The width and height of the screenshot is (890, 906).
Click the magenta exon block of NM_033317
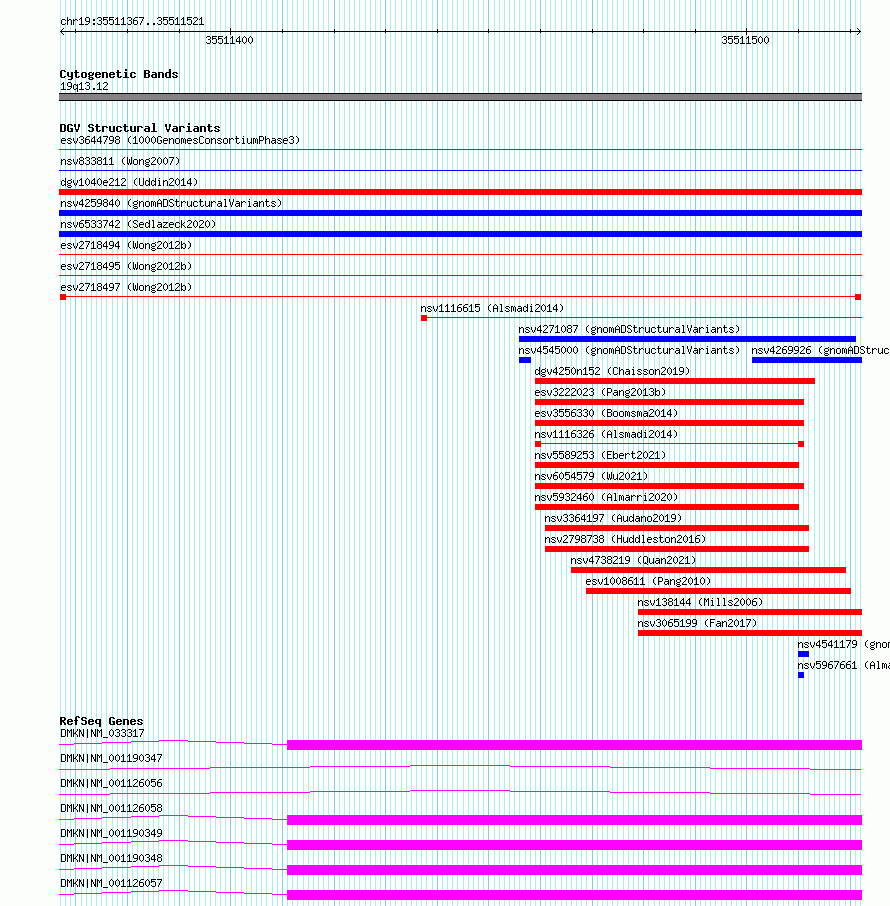(x=574, y=745)
